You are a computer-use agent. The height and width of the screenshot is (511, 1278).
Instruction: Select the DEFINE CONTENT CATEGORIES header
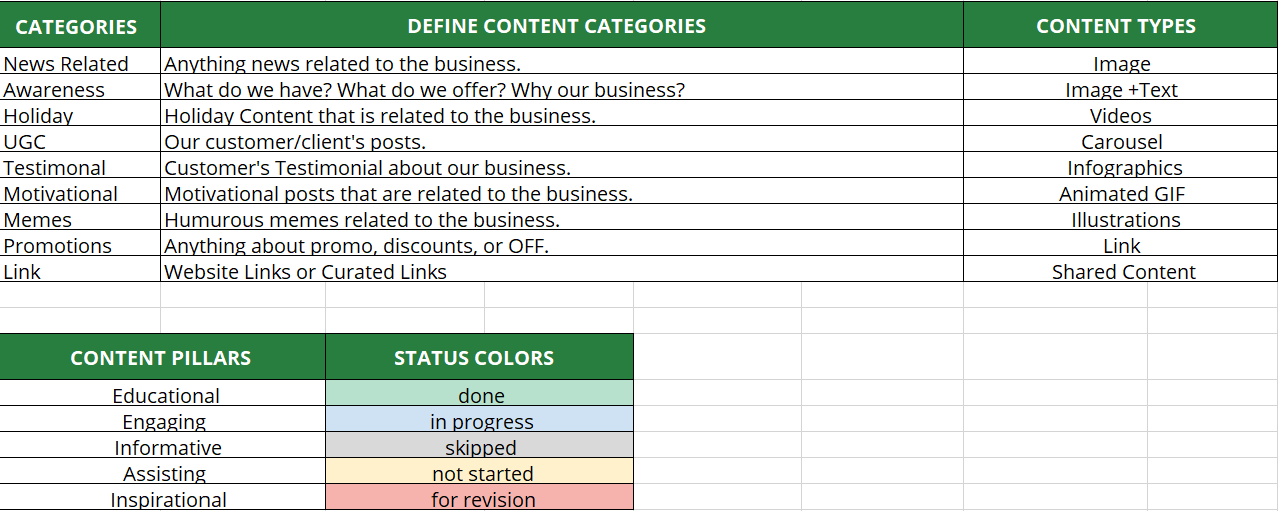556,26
